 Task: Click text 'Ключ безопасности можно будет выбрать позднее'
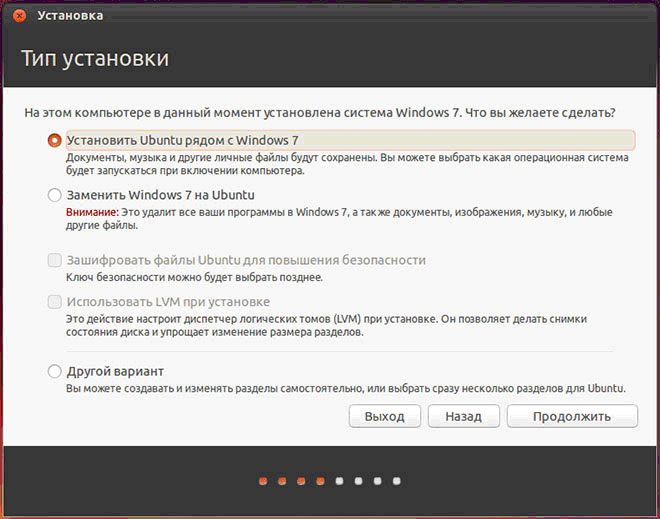tap(194, 277)
